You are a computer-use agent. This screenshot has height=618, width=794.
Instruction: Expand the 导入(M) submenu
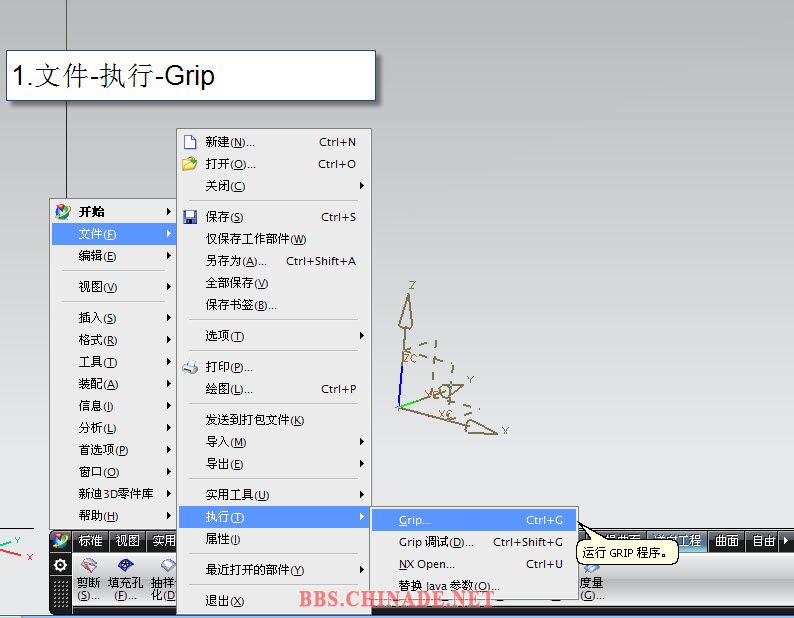pos(273,442)
